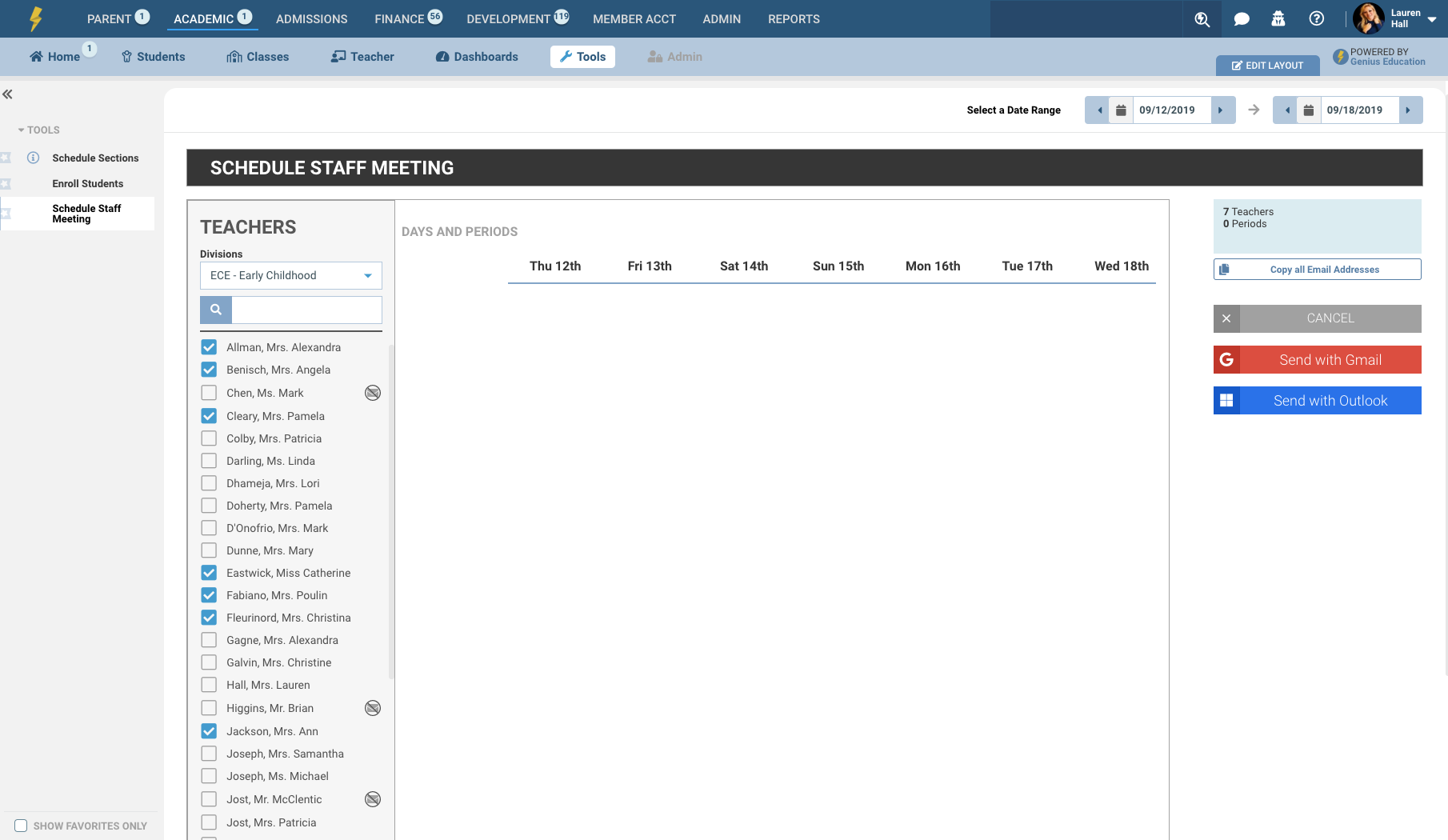The width and height of the screenshot is (1448, 840).
Task: Click the Send with Gmail button
Action: (x=1317, y=360)
